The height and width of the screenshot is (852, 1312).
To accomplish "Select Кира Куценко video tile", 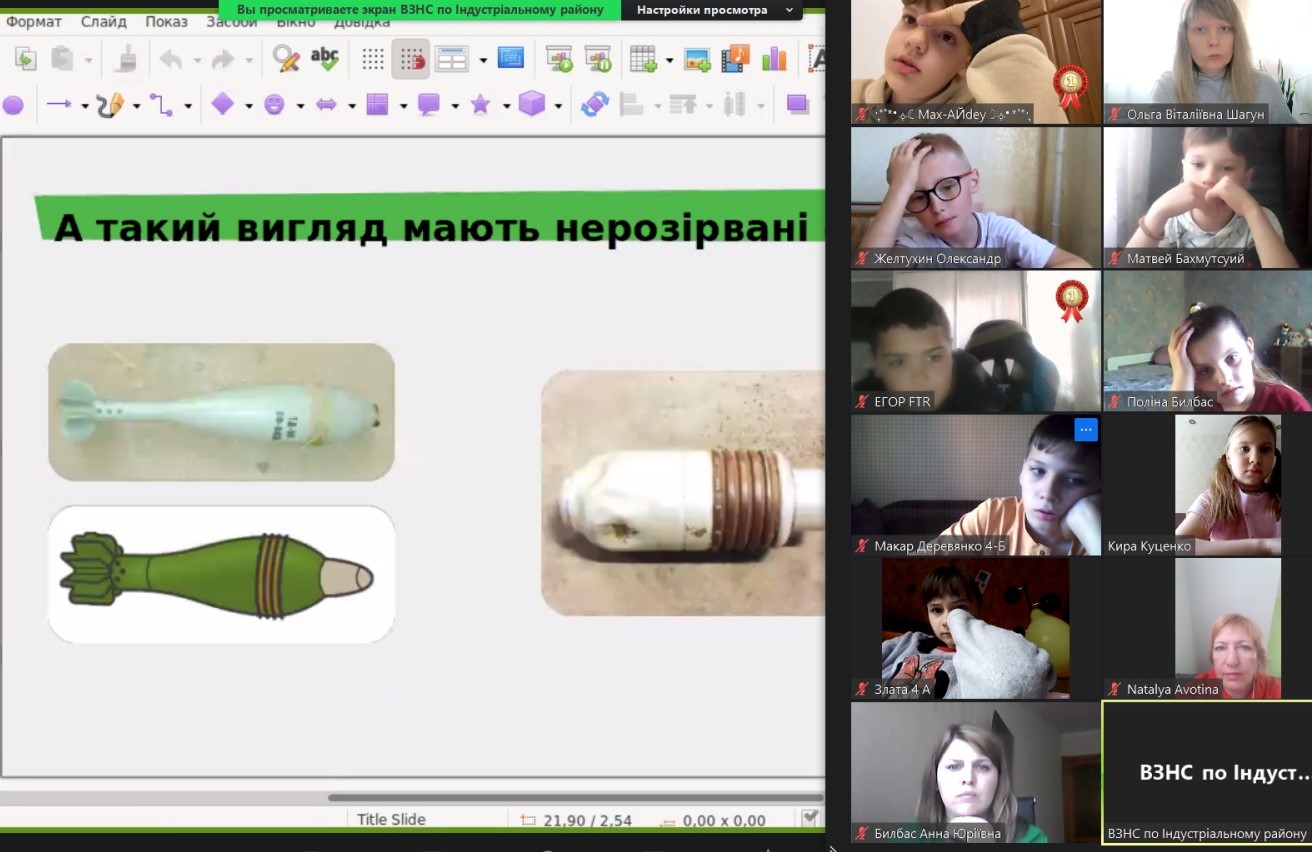I will (x=1207, y=486).
